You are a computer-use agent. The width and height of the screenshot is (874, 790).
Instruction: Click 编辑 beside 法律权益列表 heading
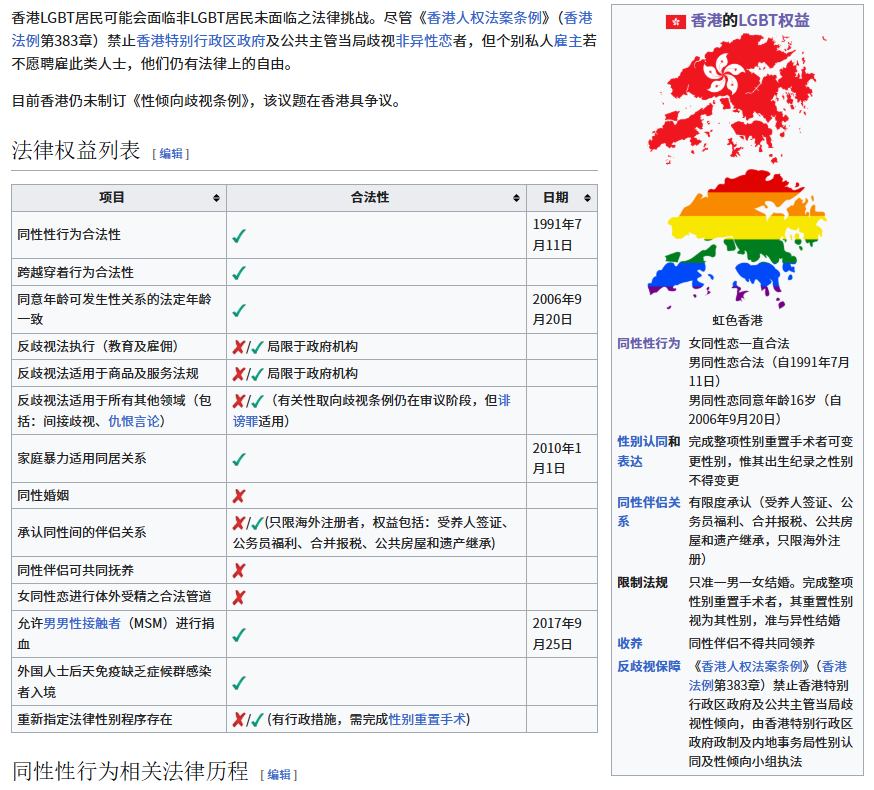[171, 154]
